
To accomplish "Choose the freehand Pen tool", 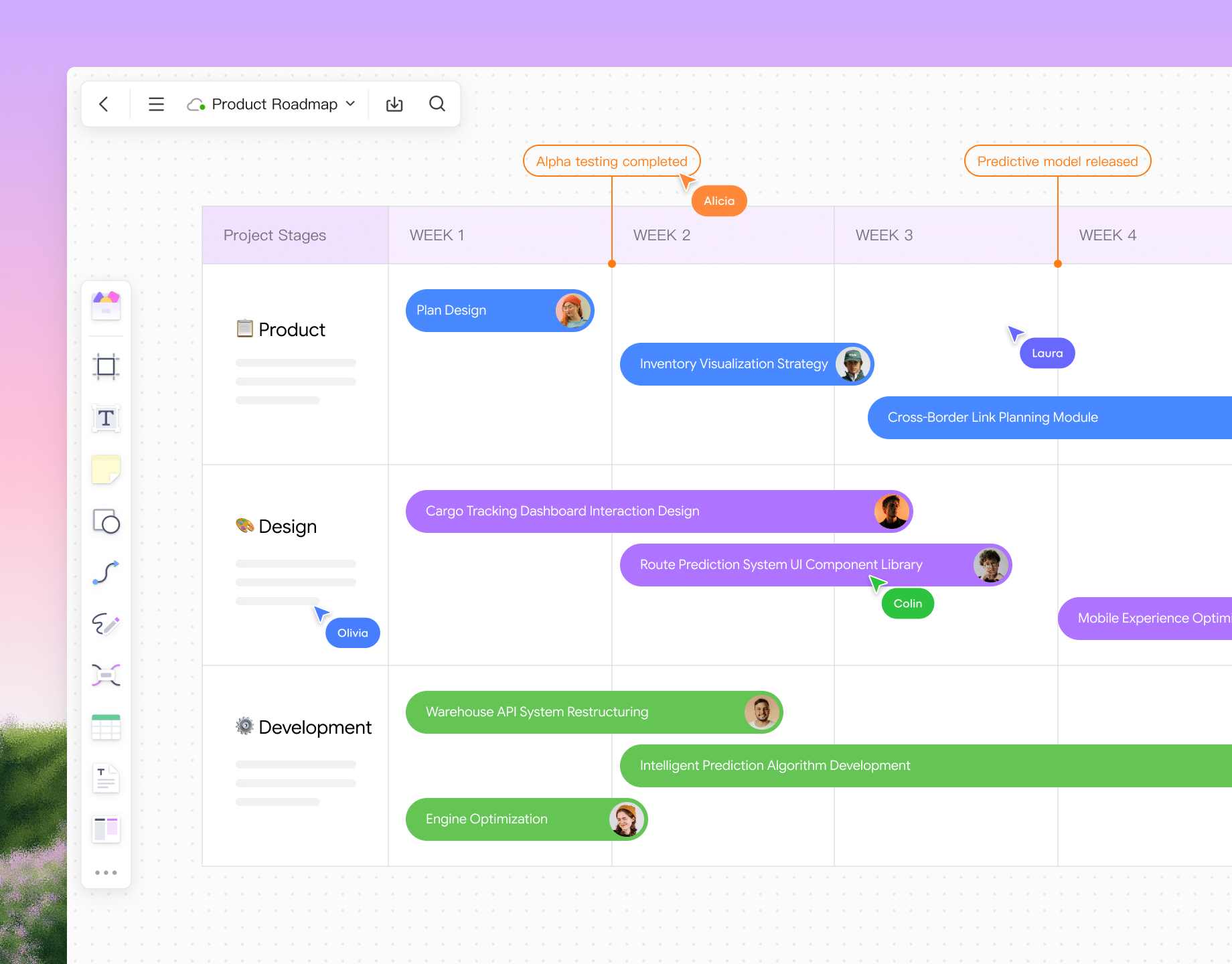I will click(x=105, y=623).
